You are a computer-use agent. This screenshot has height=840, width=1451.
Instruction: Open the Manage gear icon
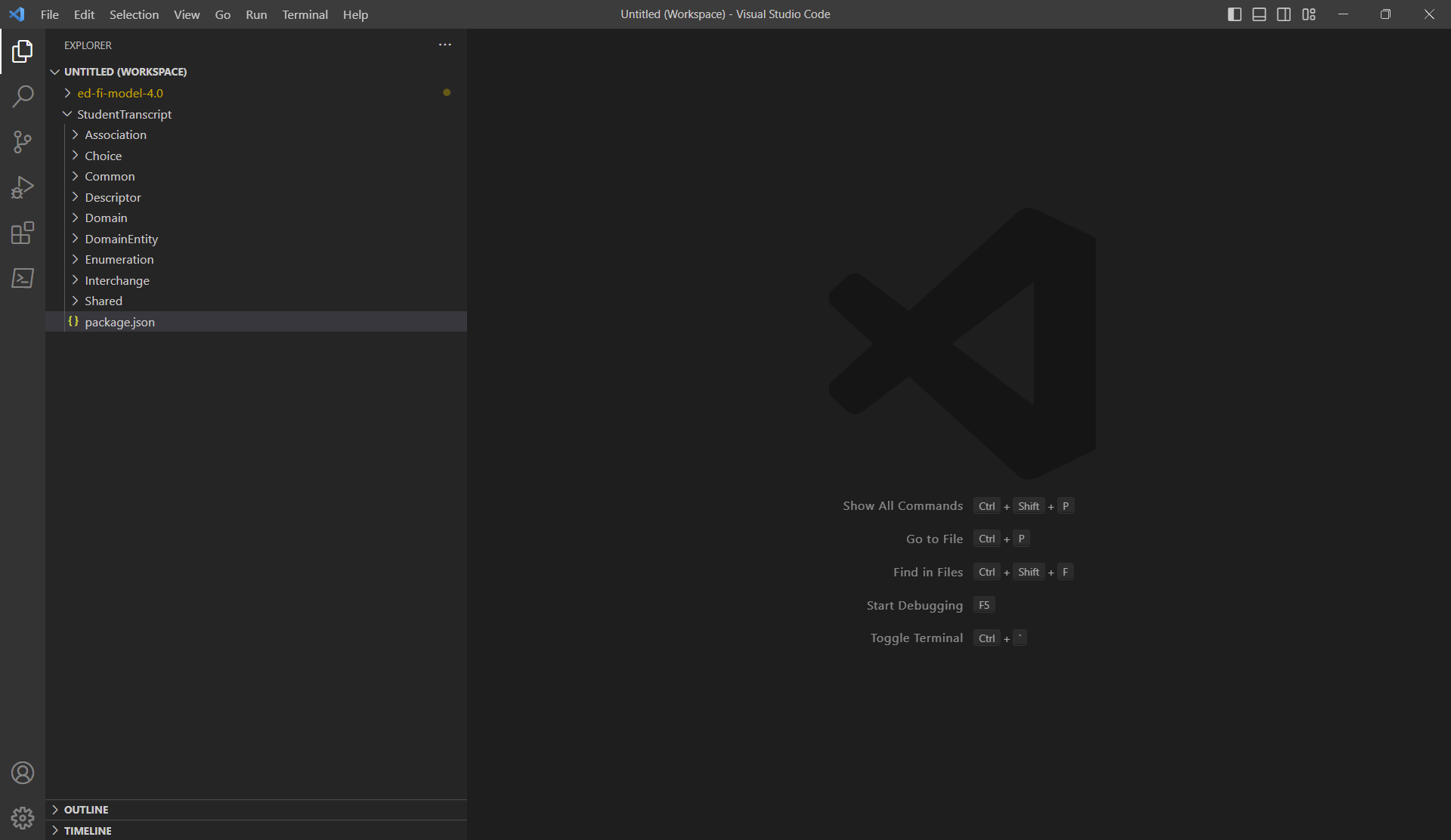pos(23,818)
